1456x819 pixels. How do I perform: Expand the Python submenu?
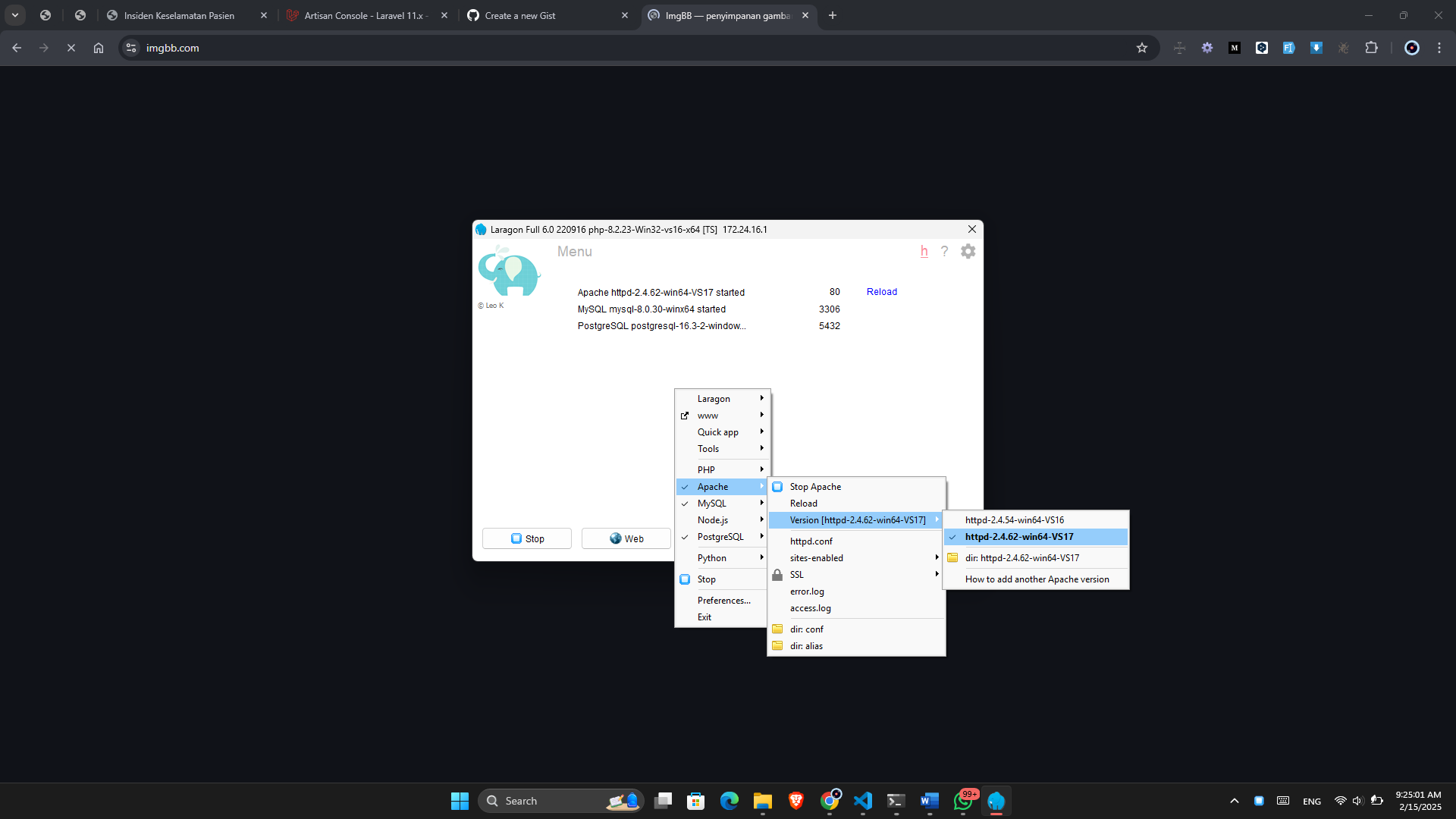(x=721, y=558)
